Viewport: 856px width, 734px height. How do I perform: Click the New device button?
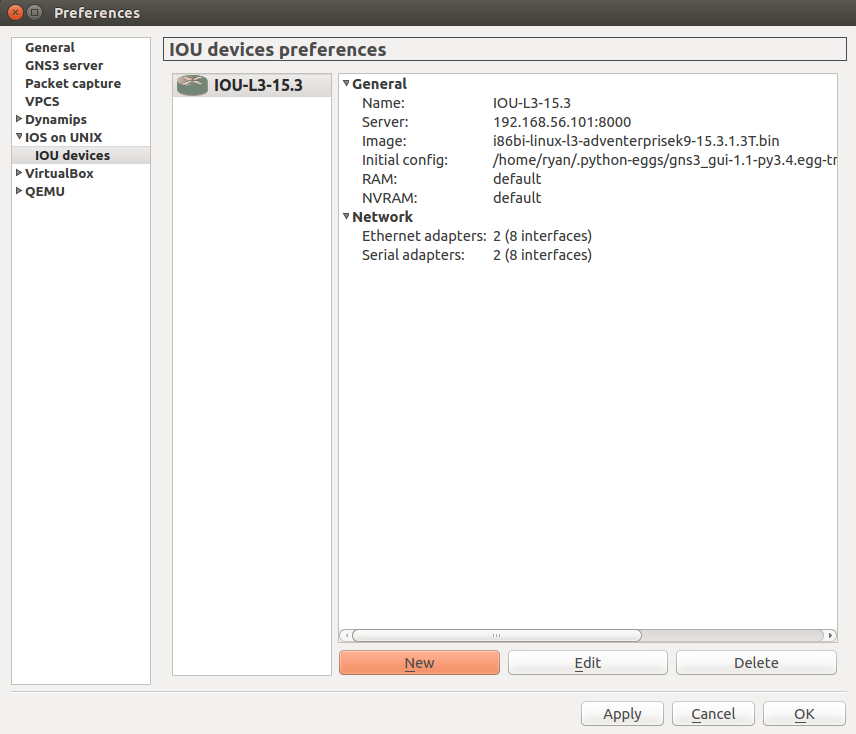click(x=419, y=663)
